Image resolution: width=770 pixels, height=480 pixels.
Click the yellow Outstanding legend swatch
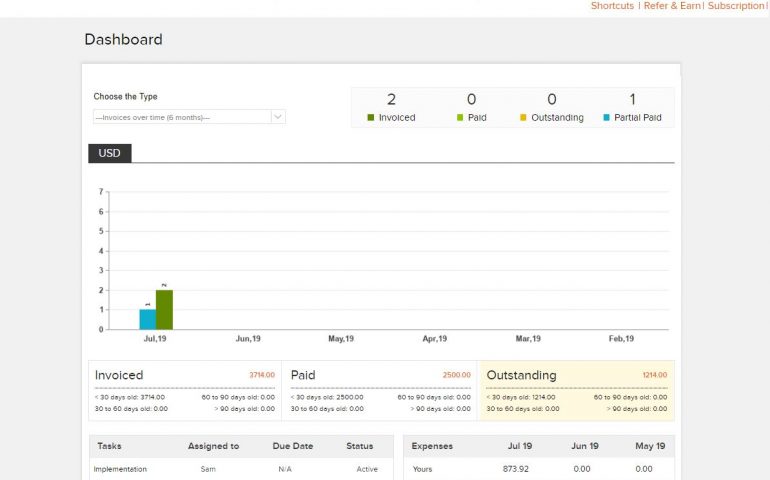(x=523, y=118)
